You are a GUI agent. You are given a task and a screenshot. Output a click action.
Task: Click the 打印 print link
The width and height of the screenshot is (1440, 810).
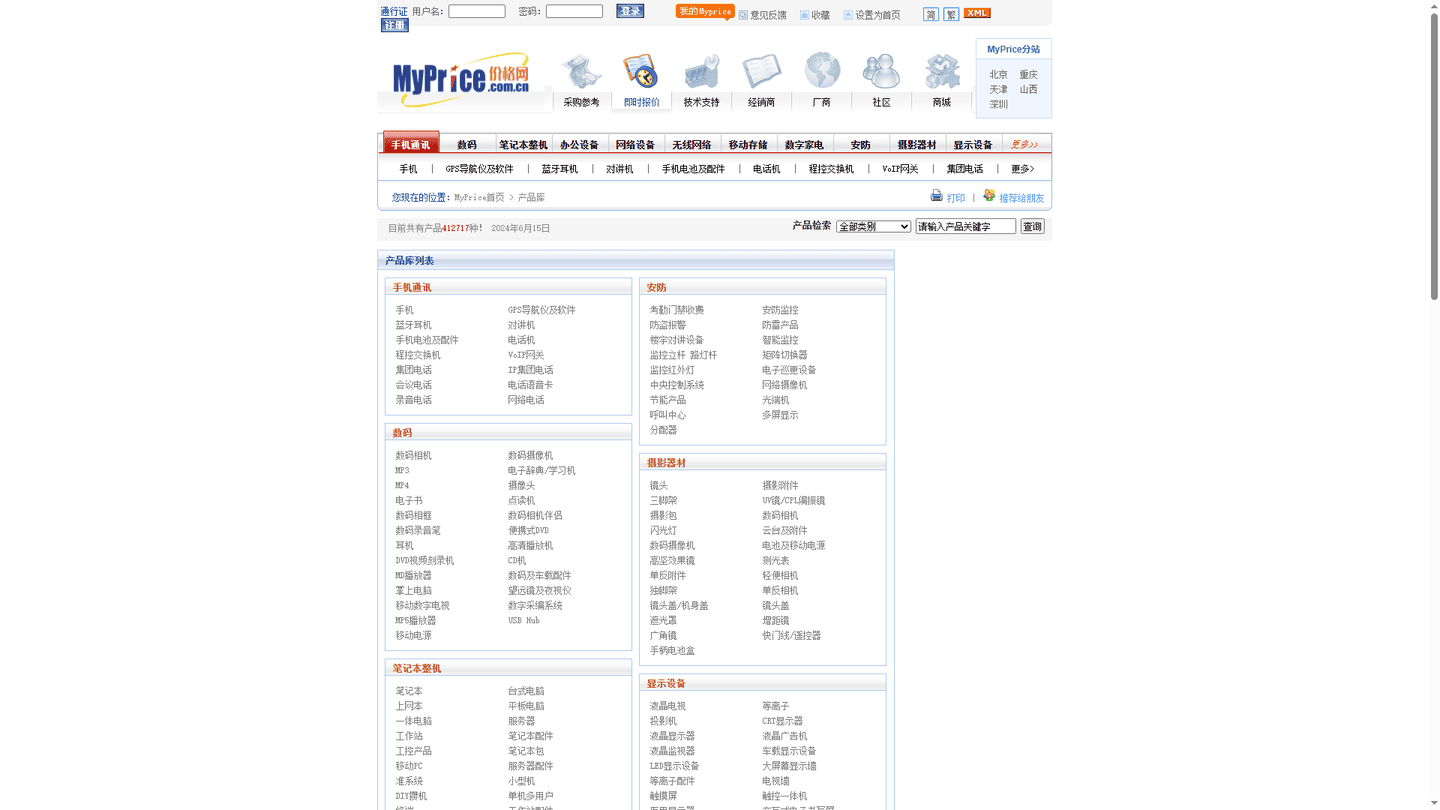point(956,198)
